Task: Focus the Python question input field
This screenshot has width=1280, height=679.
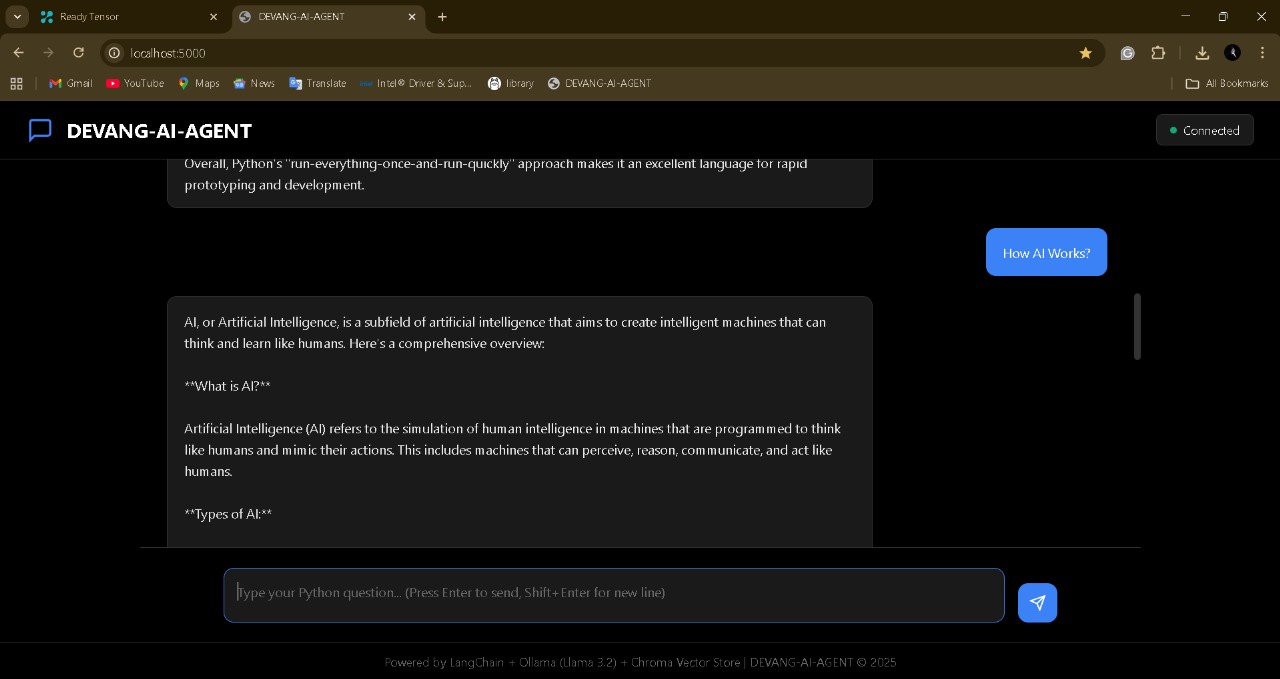Action: [613, 595]
